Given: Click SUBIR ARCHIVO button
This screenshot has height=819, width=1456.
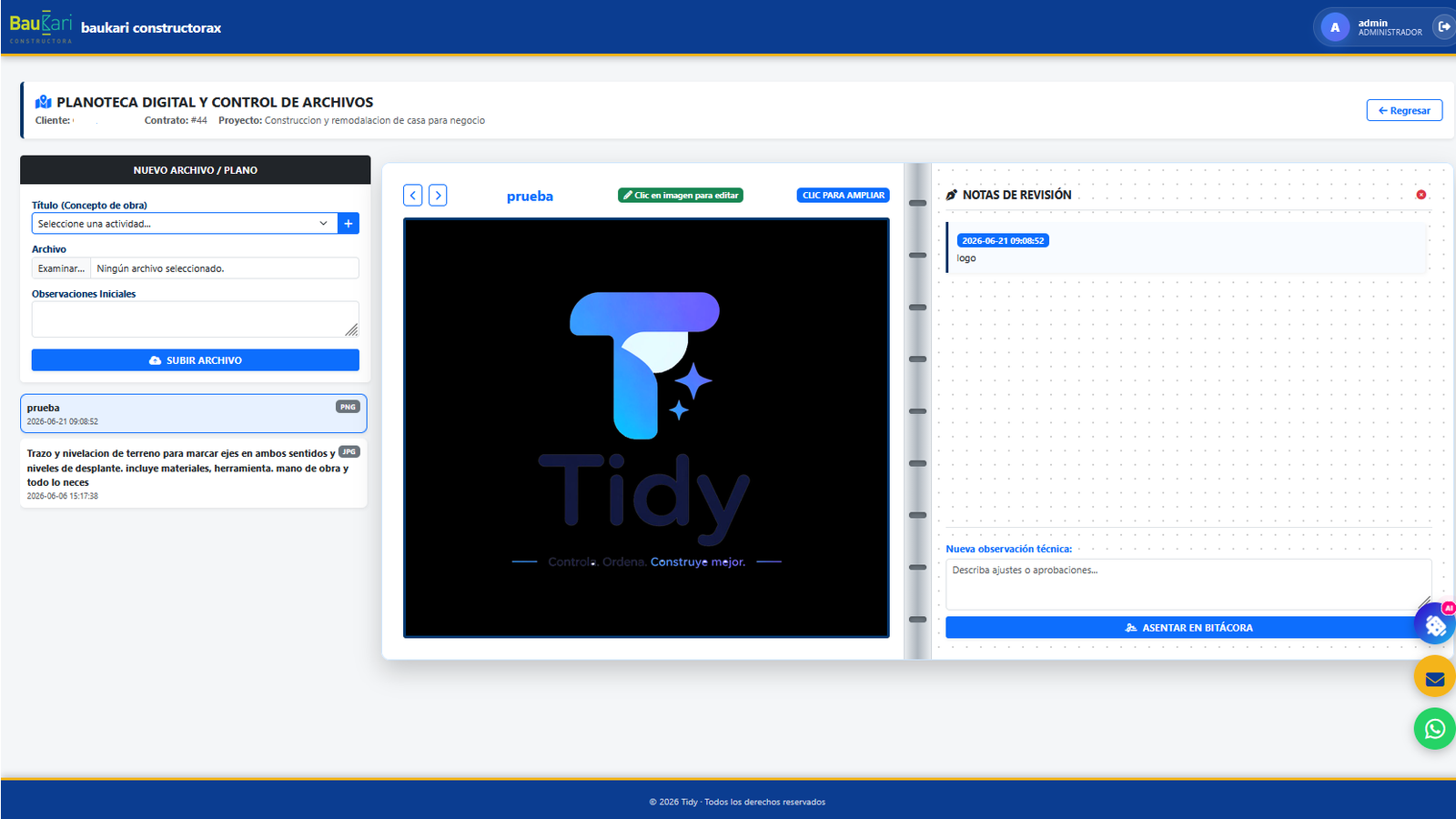Looking at the screenshot, I should tap(196, 360).
